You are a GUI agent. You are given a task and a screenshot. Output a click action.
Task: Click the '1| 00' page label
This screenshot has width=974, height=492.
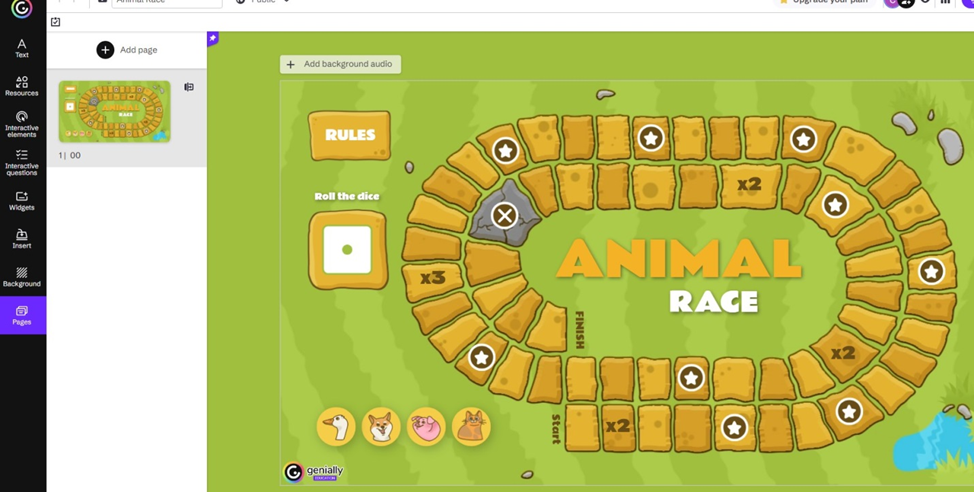[70, 155]
